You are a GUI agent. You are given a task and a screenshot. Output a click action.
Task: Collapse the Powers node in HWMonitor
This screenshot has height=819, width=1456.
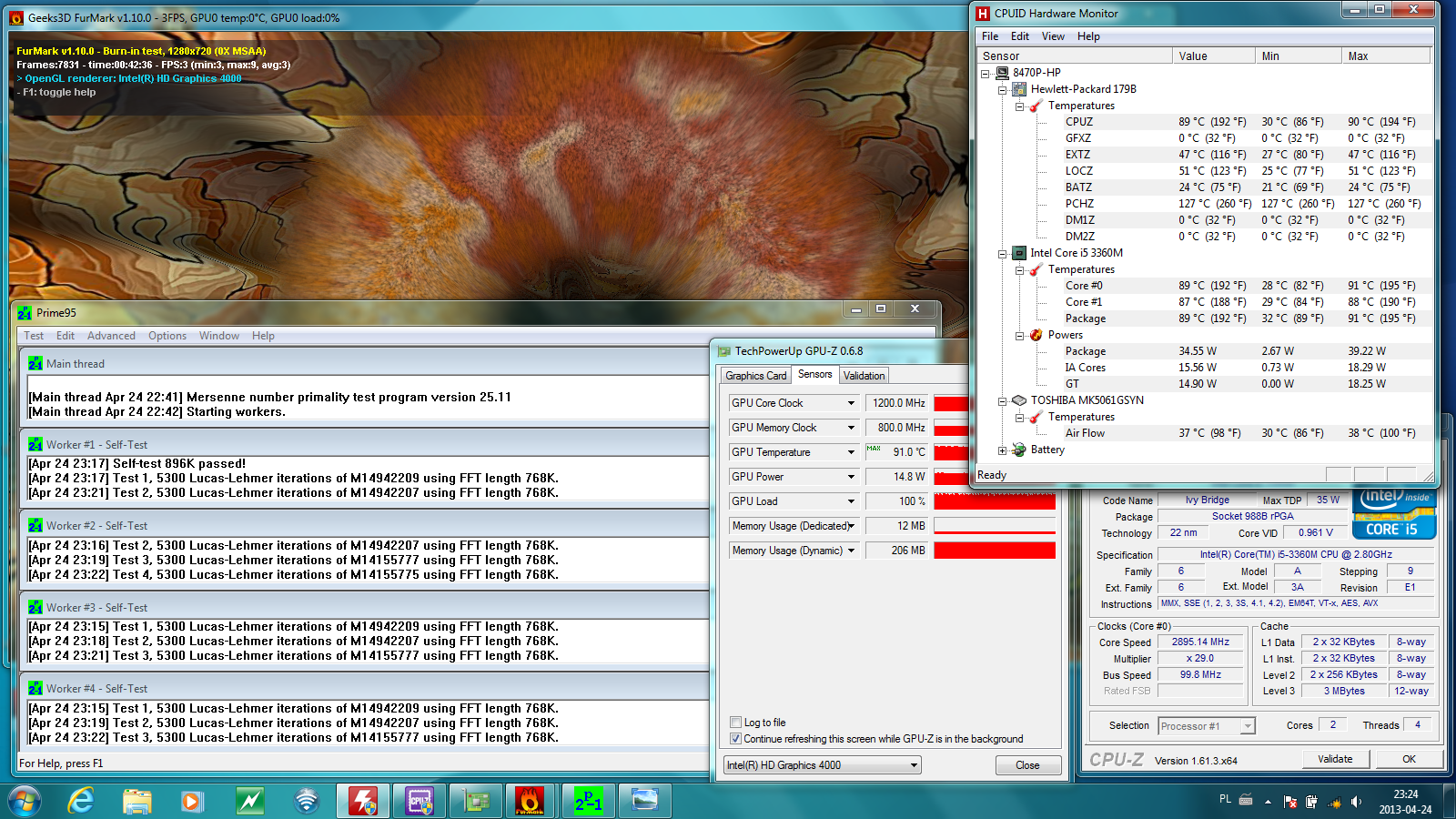coord(1020,335)
